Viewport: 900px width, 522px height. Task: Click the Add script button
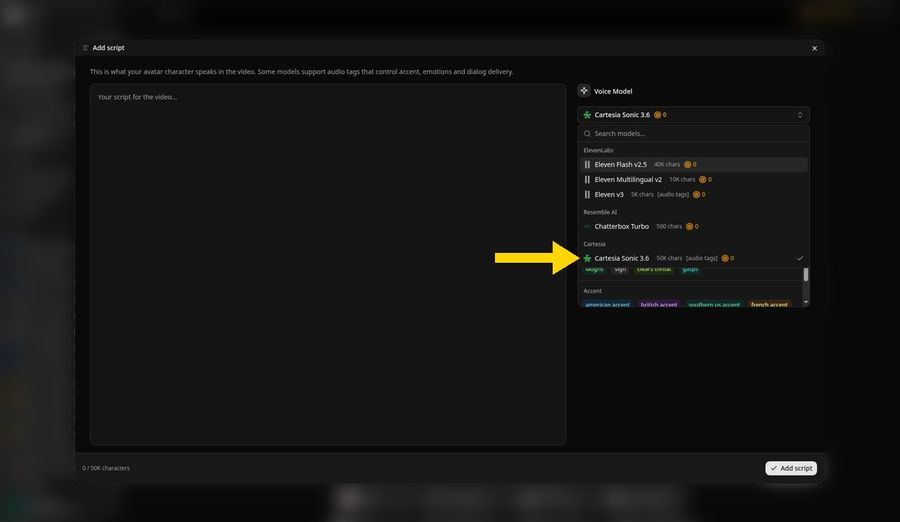(790, 468)
